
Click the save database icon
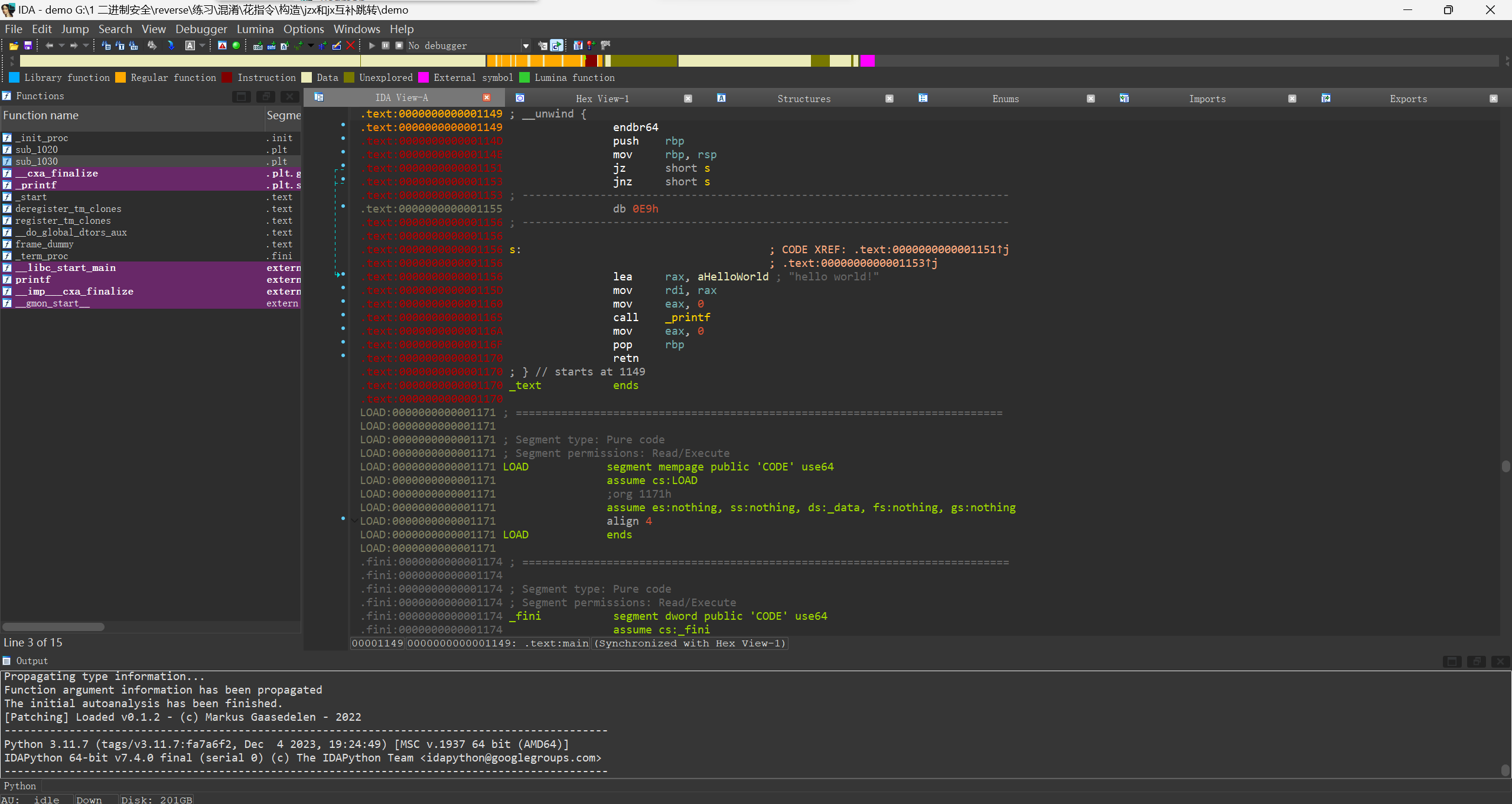(x=28, y=45)
